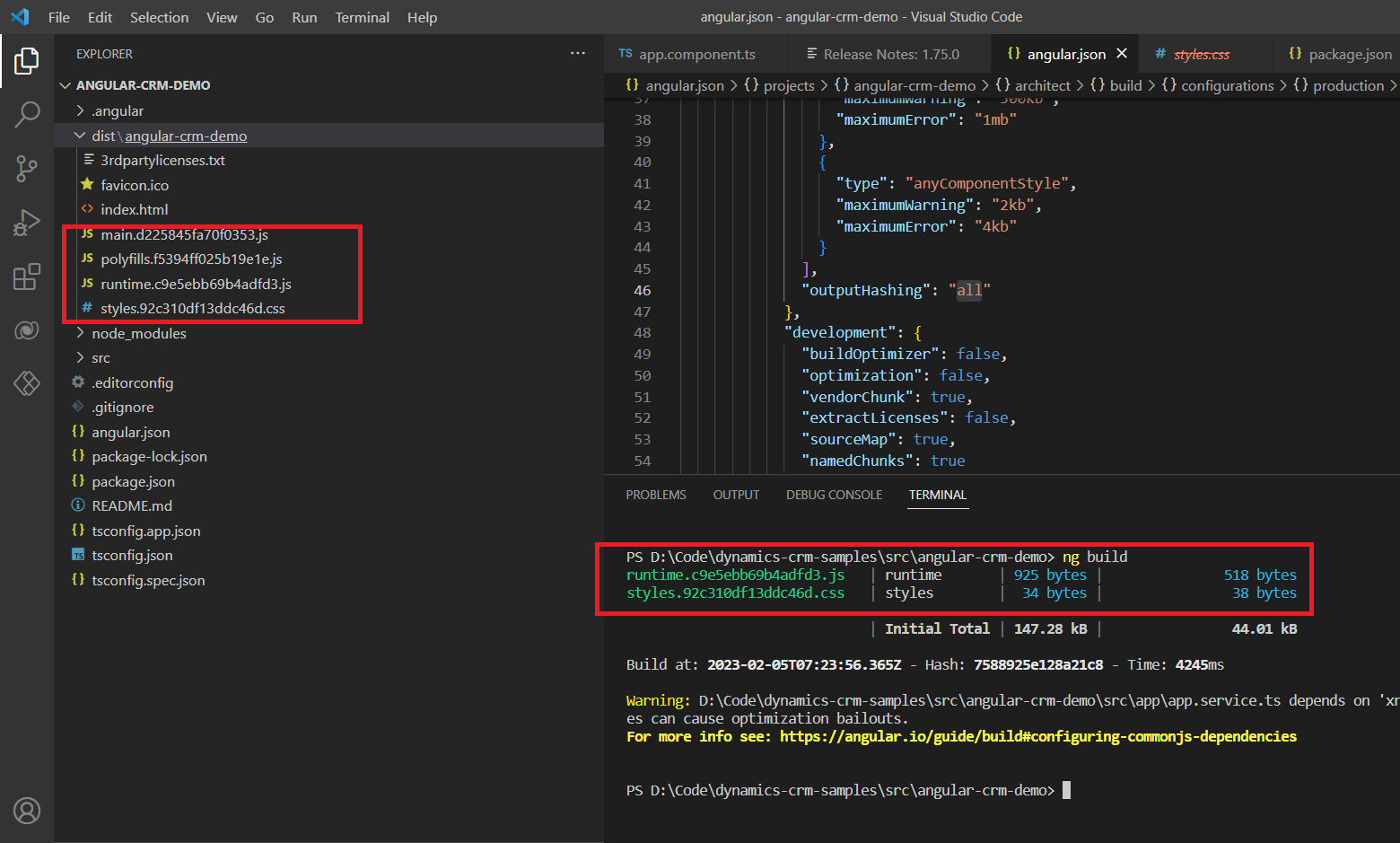
Task: Open the angular.io commonjs-dependencies link
Action: point(1038,736)
